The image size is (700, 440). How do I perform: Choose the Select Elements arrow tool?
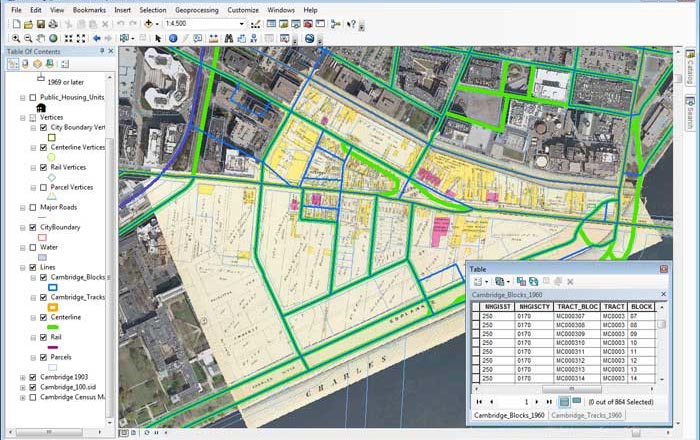pos(158,39)
